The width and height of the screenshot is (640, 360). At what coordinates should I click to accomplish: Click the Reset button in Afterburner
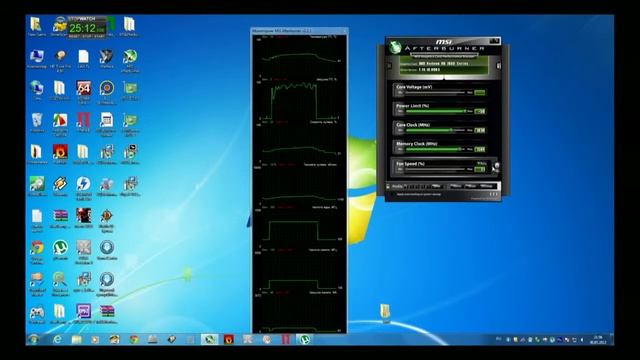click(470, 186)
